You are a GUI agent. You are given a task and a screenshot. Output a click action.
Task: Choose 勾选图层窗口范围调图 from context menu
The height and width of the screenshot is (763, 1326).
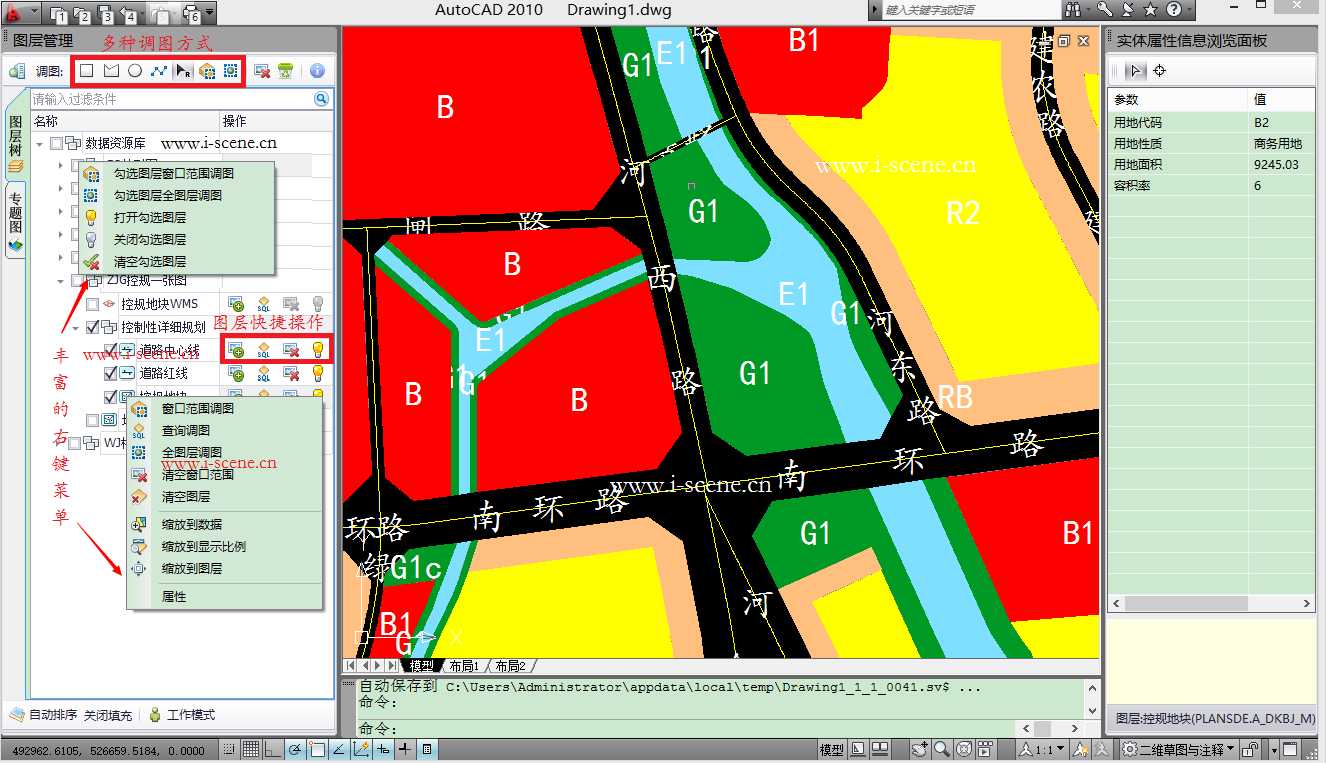(x=174, y=173)
